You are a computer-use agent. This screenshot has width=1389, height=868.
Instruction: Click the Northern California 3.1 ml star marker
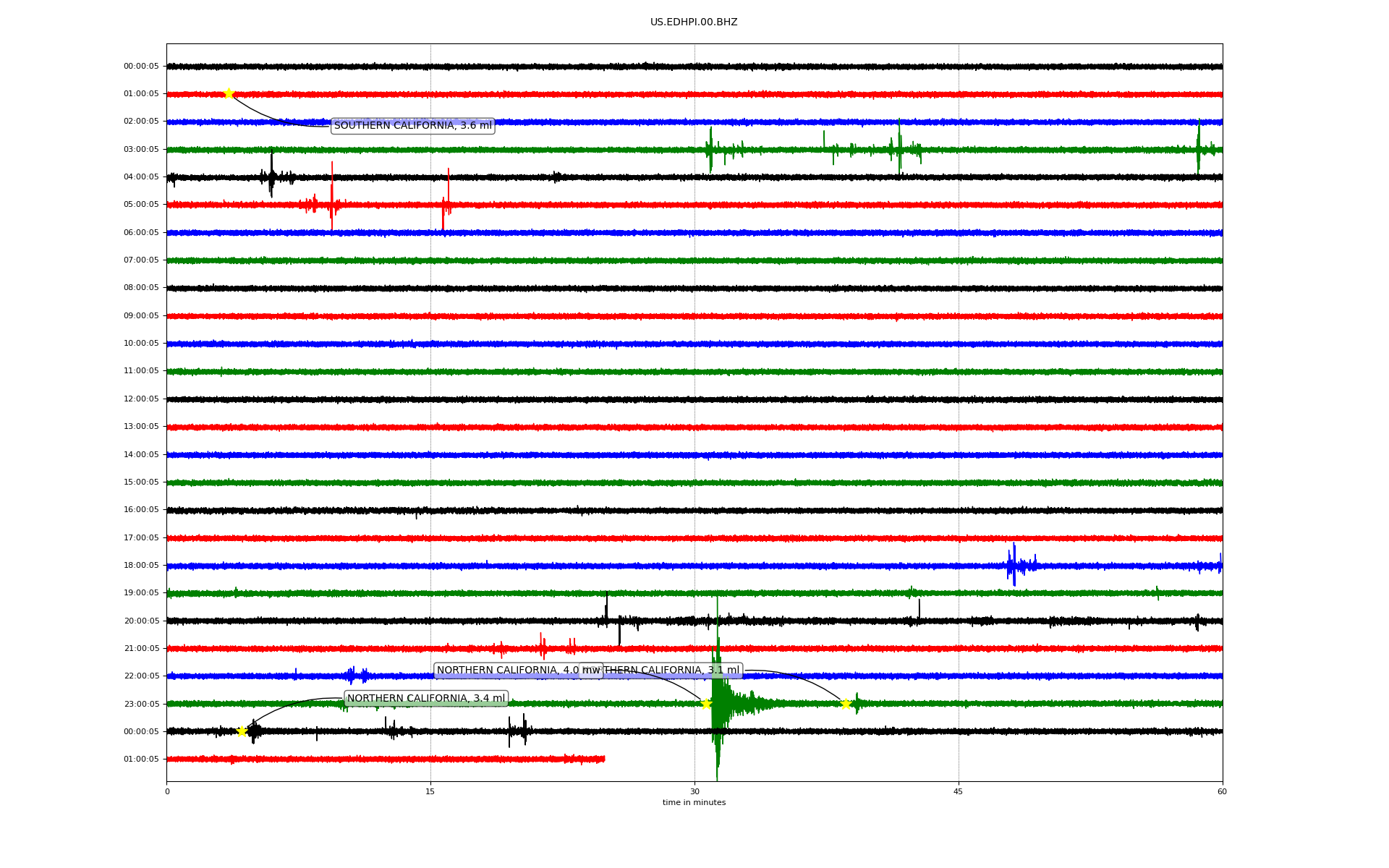[x=846, y=704]
